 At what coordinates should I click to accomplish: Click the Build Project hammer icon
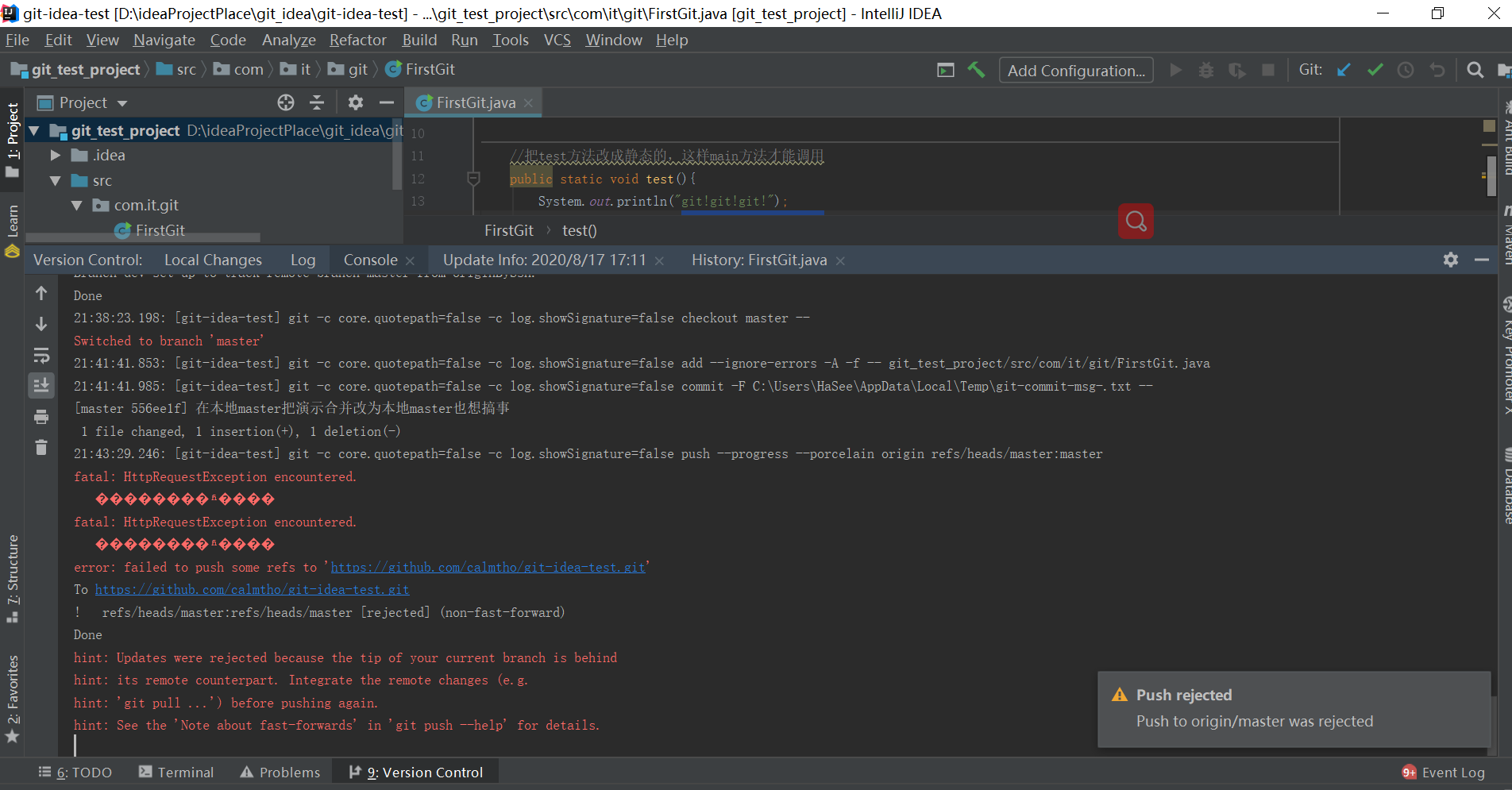(976, 70)
